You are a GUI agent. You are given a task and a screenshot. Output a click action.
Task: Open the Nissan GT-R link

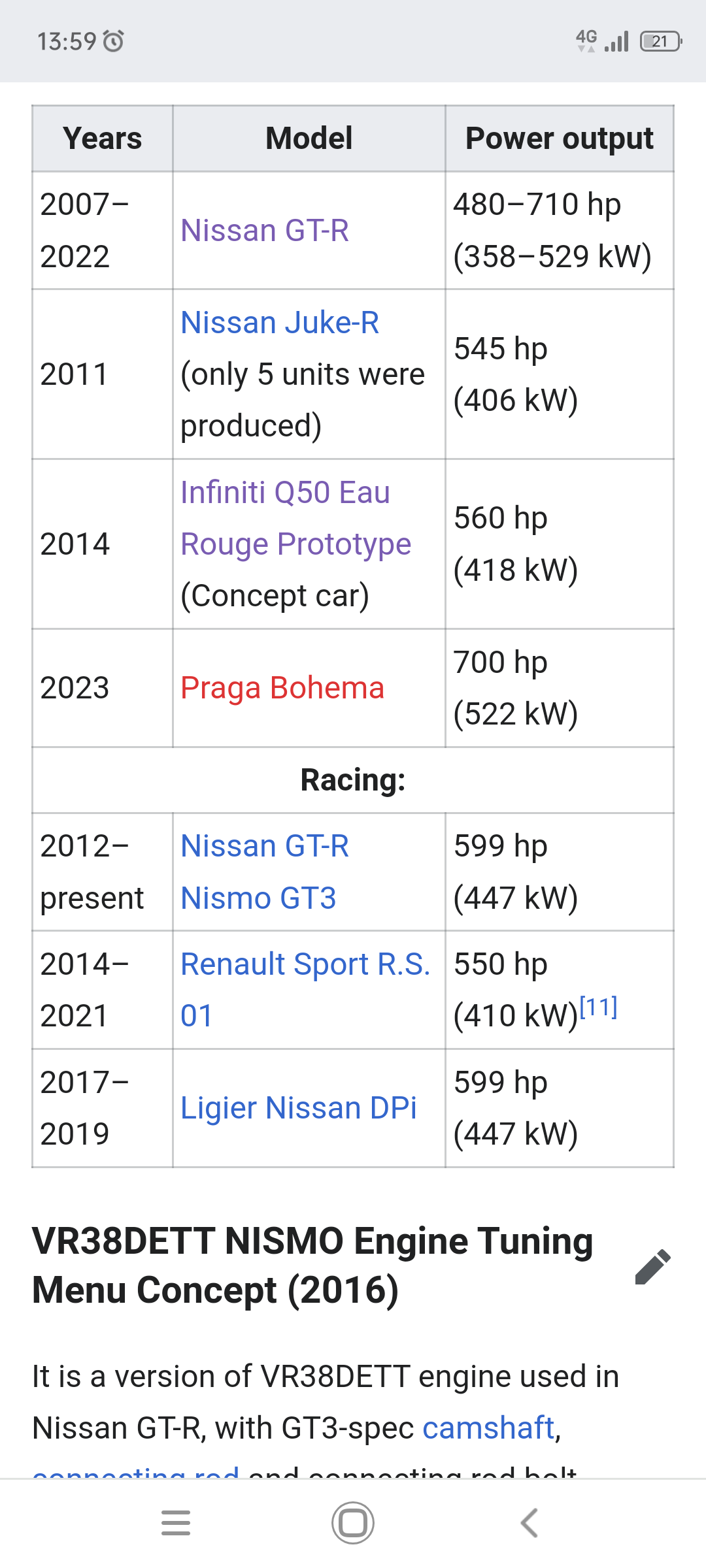pyautogui.click(x=265, y=231)
